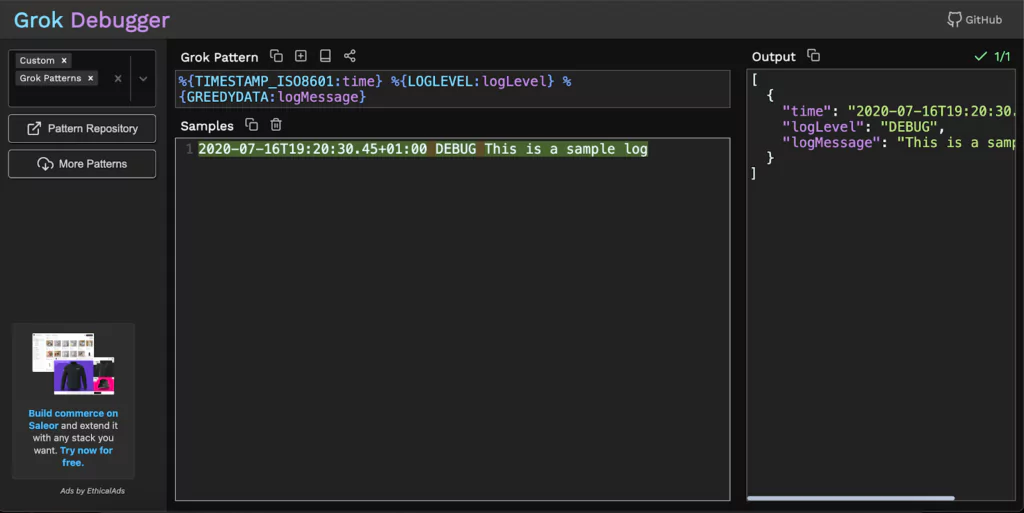Click line number 1 in Samples gutter

click(189, 149)
